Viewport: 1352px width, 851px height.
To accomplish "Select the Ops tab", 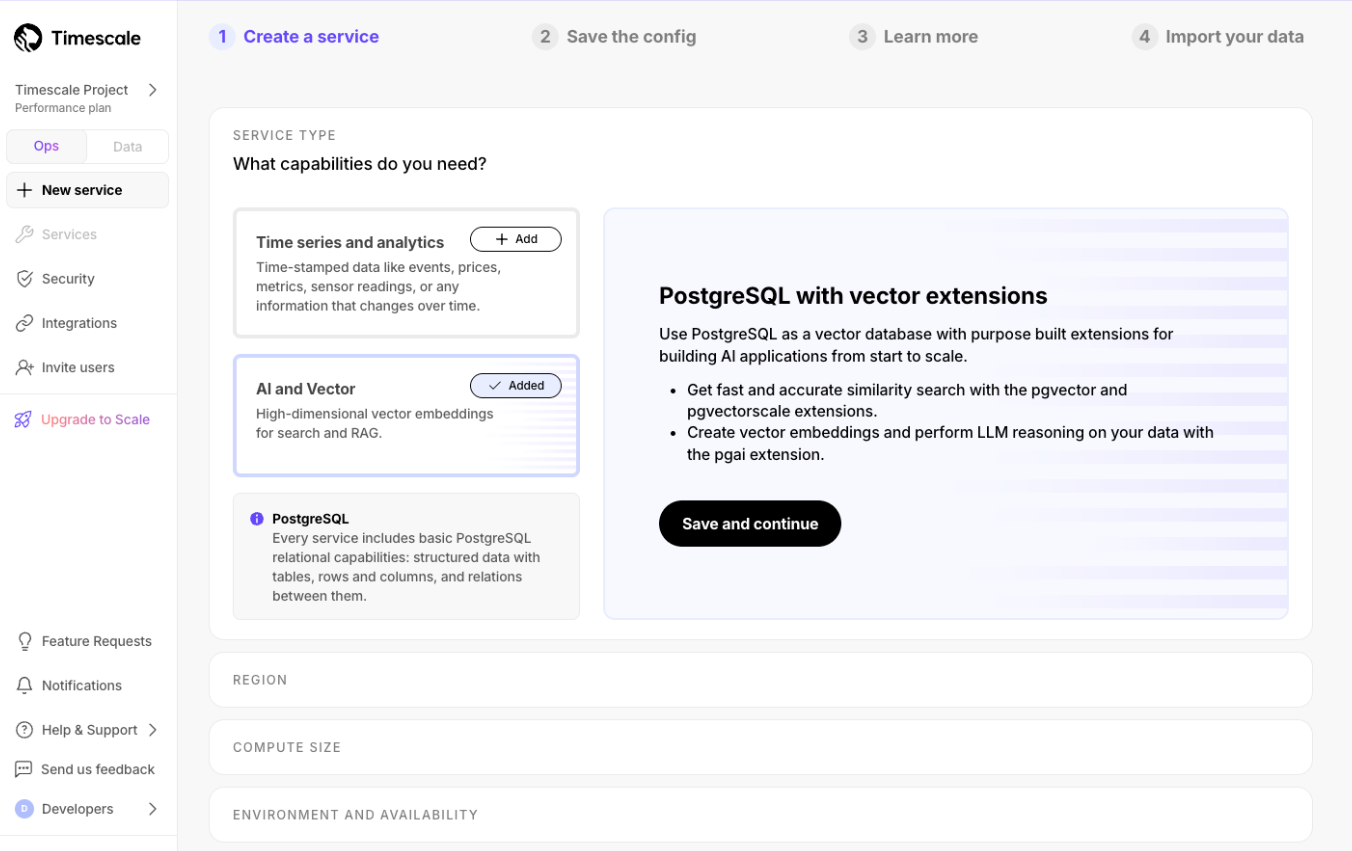I will [46, 146].
